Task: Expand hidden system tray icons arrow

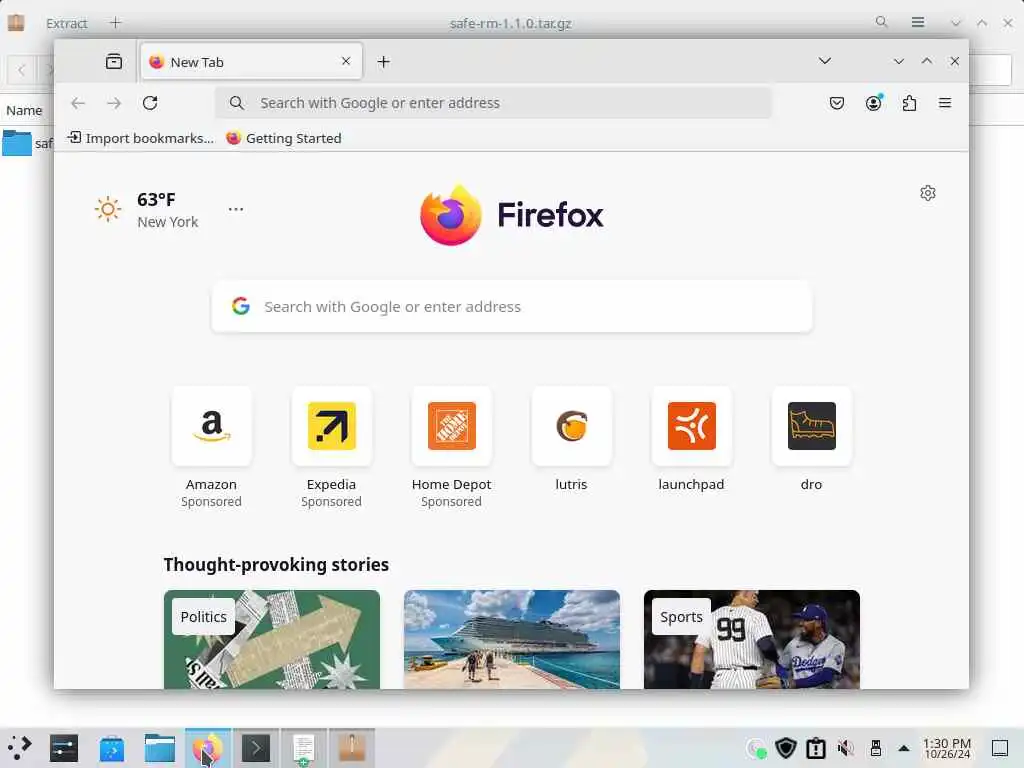Action: pos(904,748)
